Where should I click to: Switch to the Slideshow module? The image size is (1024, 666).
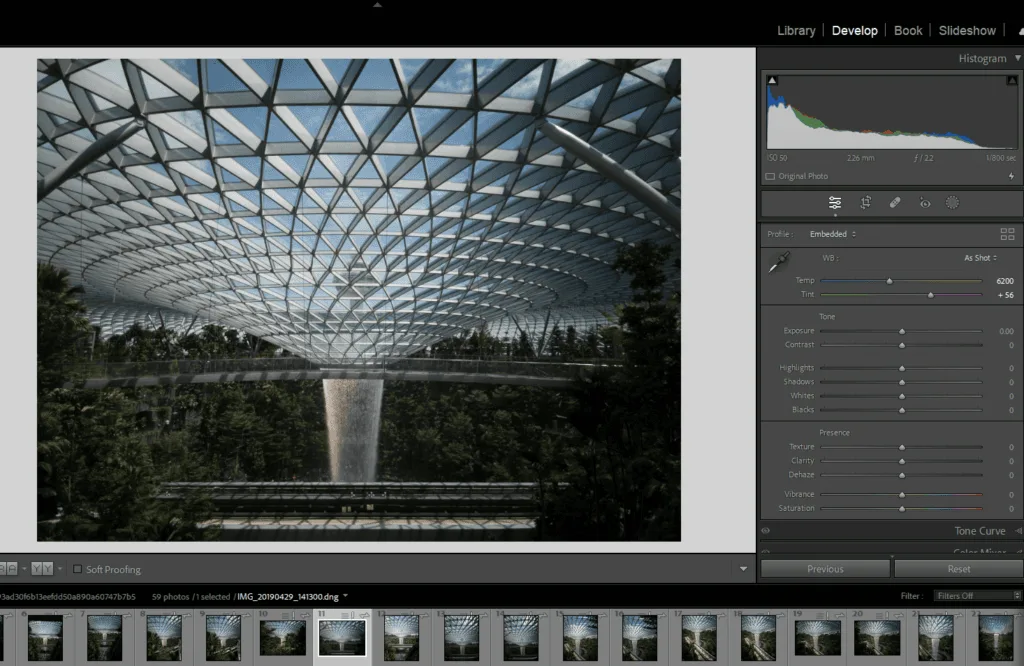[x=967, y=31]
